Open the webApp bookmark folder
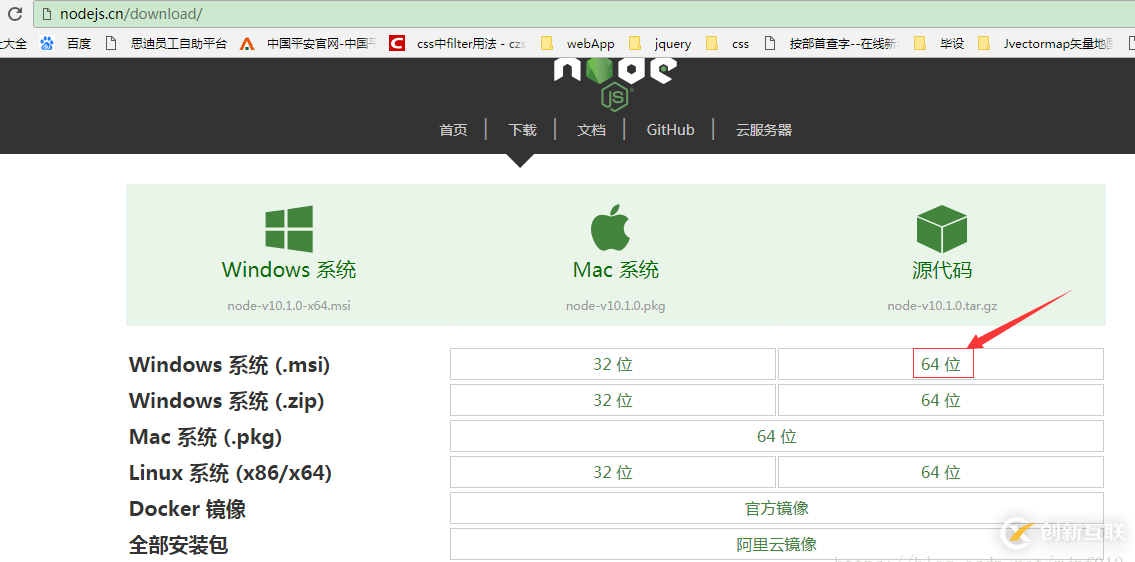The height and width of the screenshot is (562, 1135). coord(578,43)
